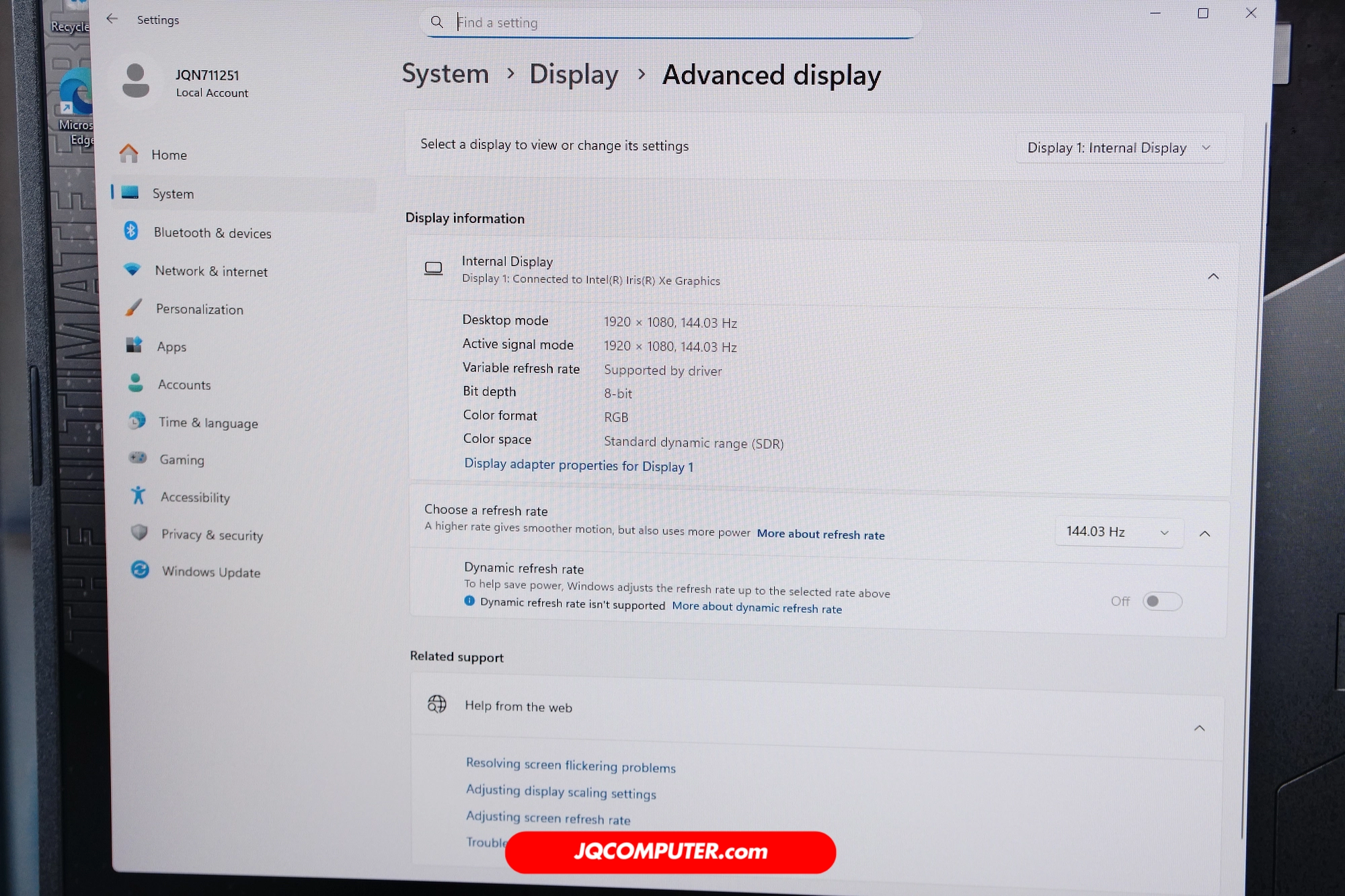
Task: Collapse the Internal Display information section
Action: [1213, 276]
